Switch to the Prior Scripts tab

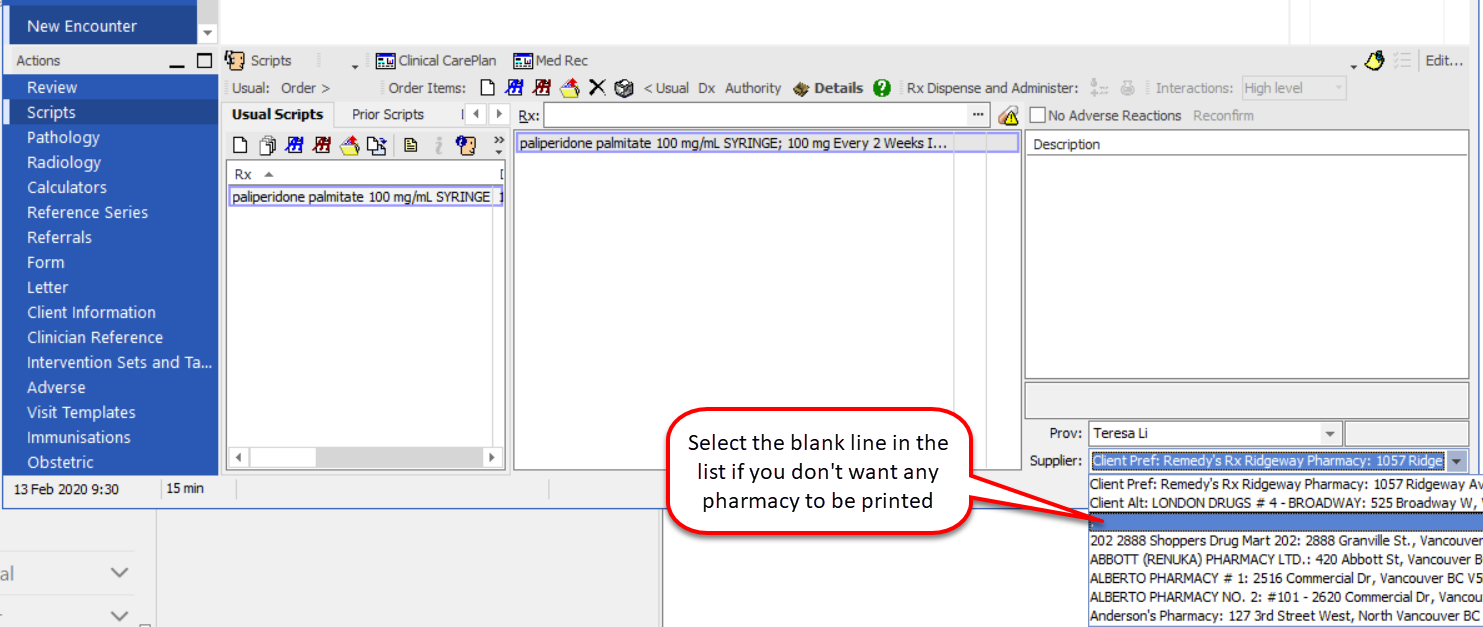pos(388,115)
